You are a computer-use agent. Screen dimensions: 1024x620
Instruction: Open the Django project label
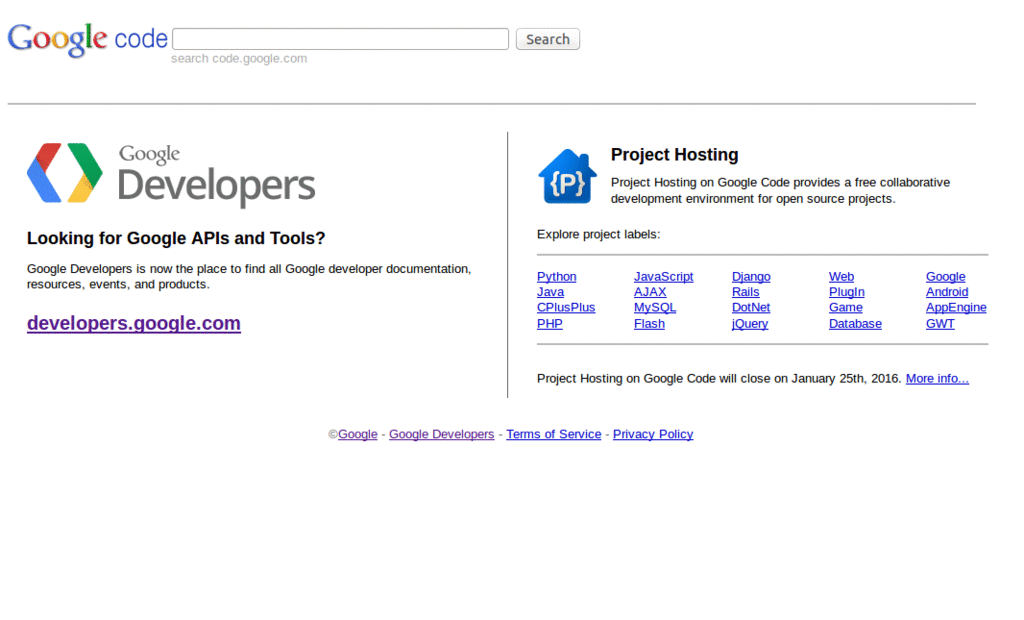pos(751,276)
